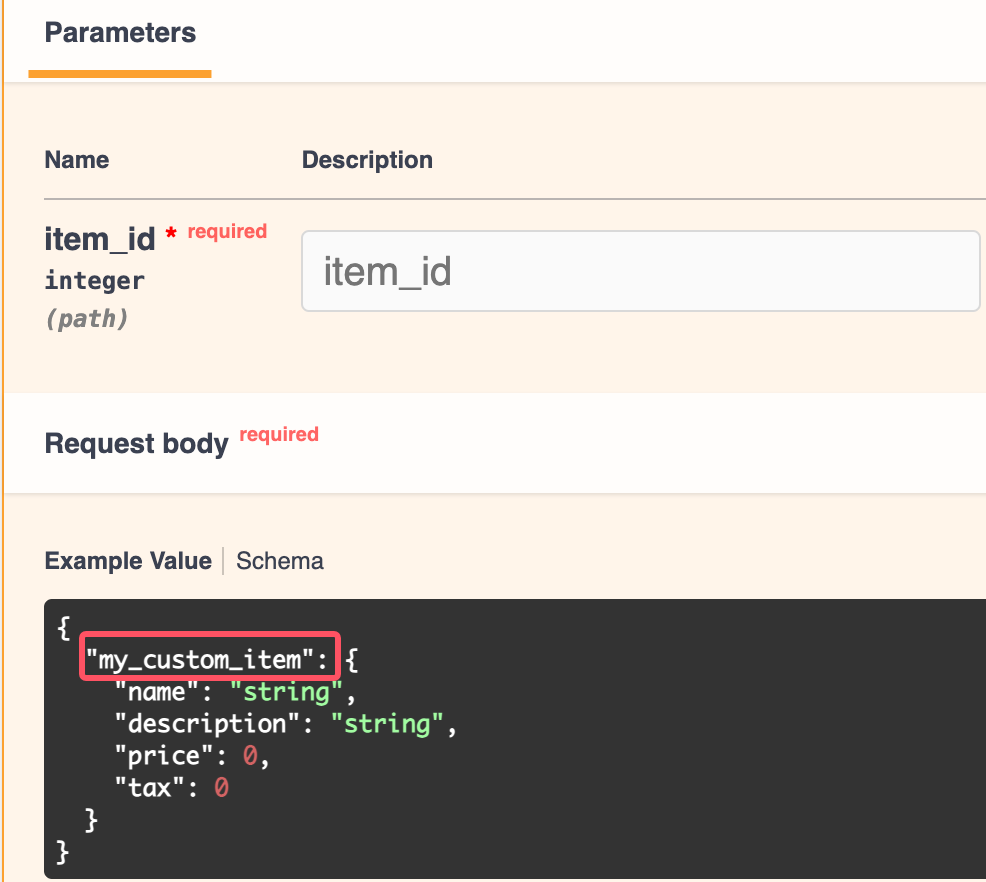Switch to the Schema view
The height and width of the screenshot is (882, 986).
[x=279, y=561]
